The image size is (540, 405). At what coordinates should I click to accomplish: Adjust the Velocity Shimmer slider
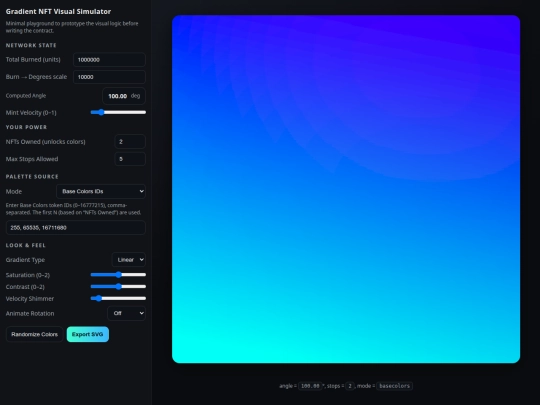(x=118, y=298)
